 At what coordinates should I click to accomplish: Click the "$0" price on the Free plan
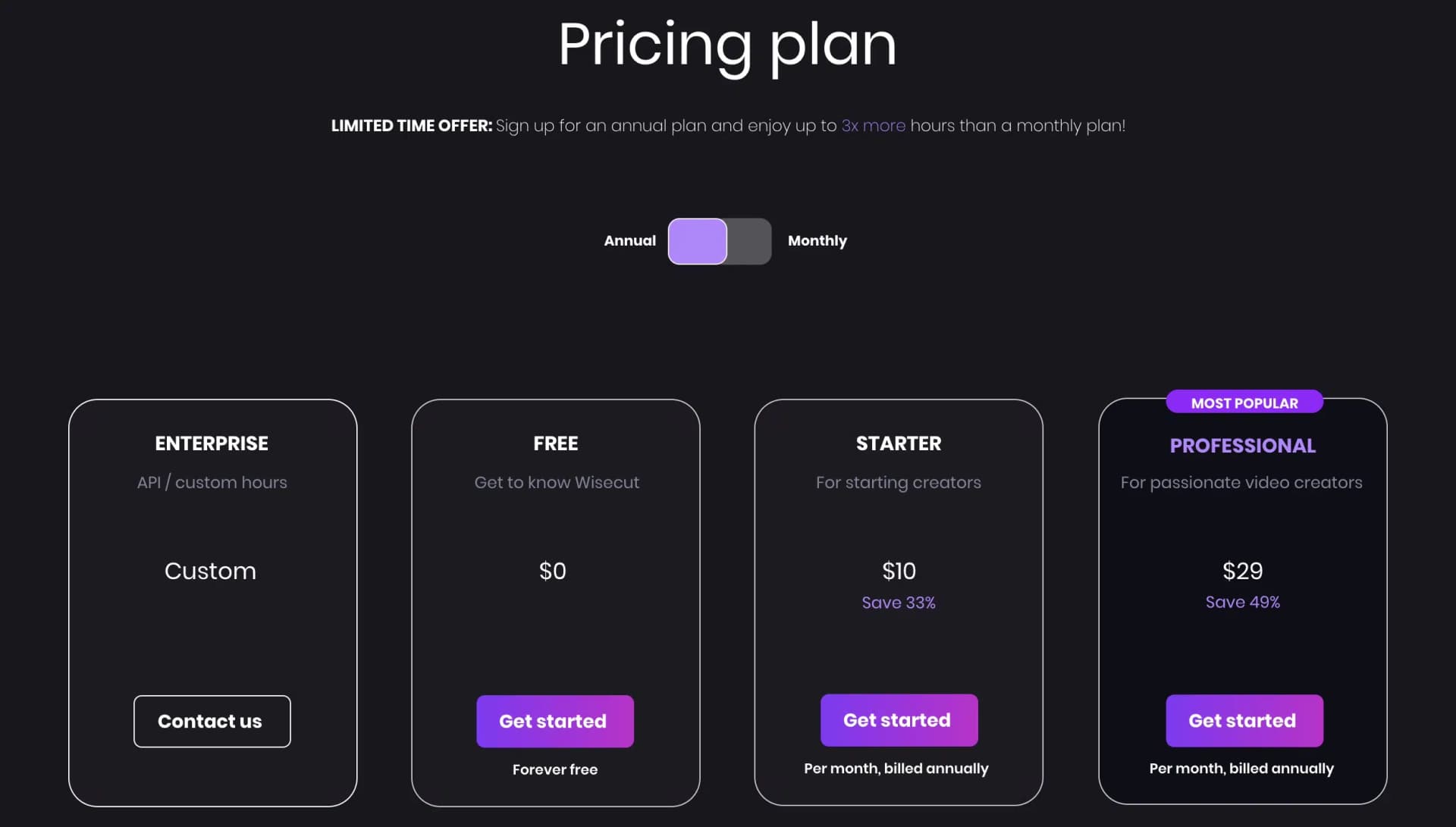554,571
